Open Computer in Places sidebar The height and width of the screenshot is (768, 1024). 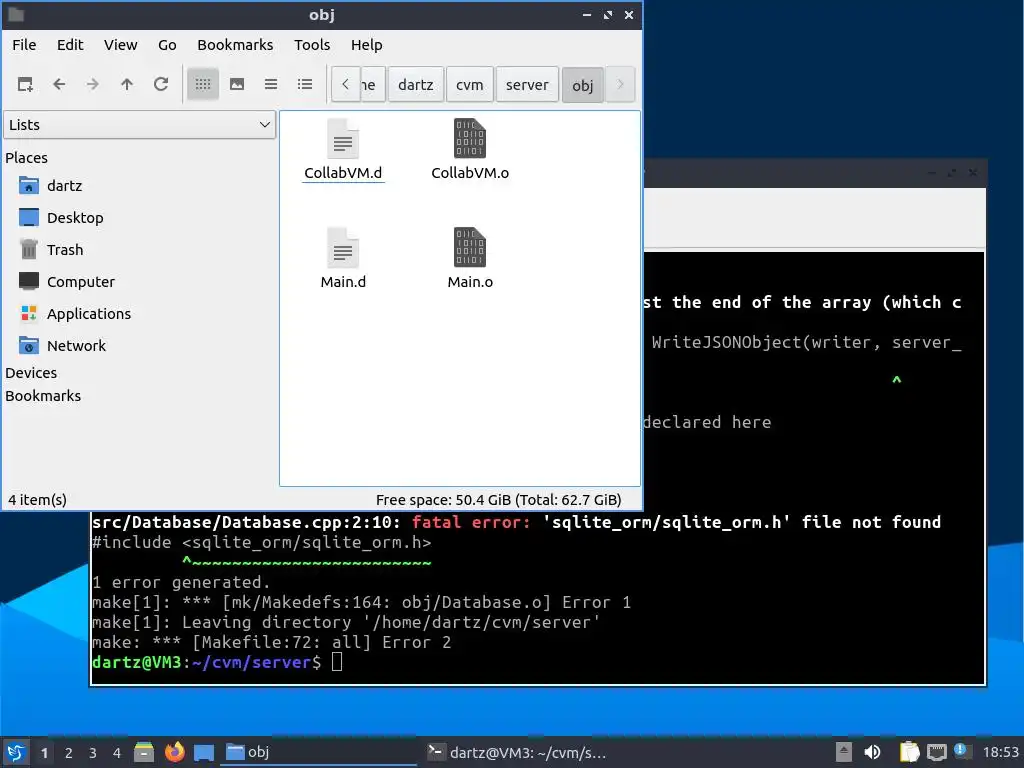80,282
